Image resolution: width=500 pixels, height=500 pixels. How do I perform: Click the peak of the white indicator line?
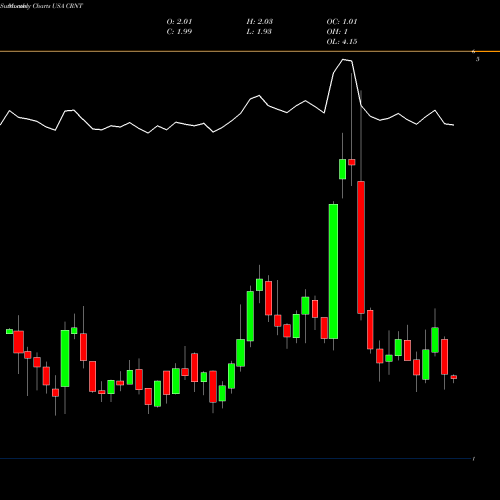click(343, 60)
